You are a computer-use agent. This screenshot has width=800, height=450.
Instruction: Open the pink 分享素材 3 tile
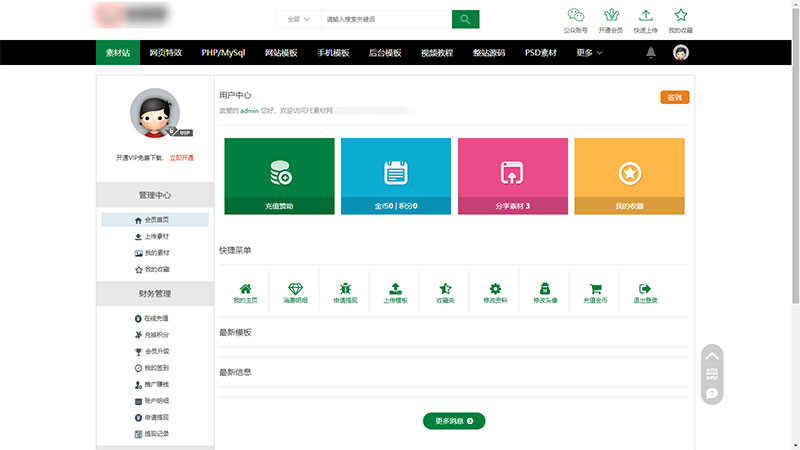pyautogui.click(x=513, y=176)
